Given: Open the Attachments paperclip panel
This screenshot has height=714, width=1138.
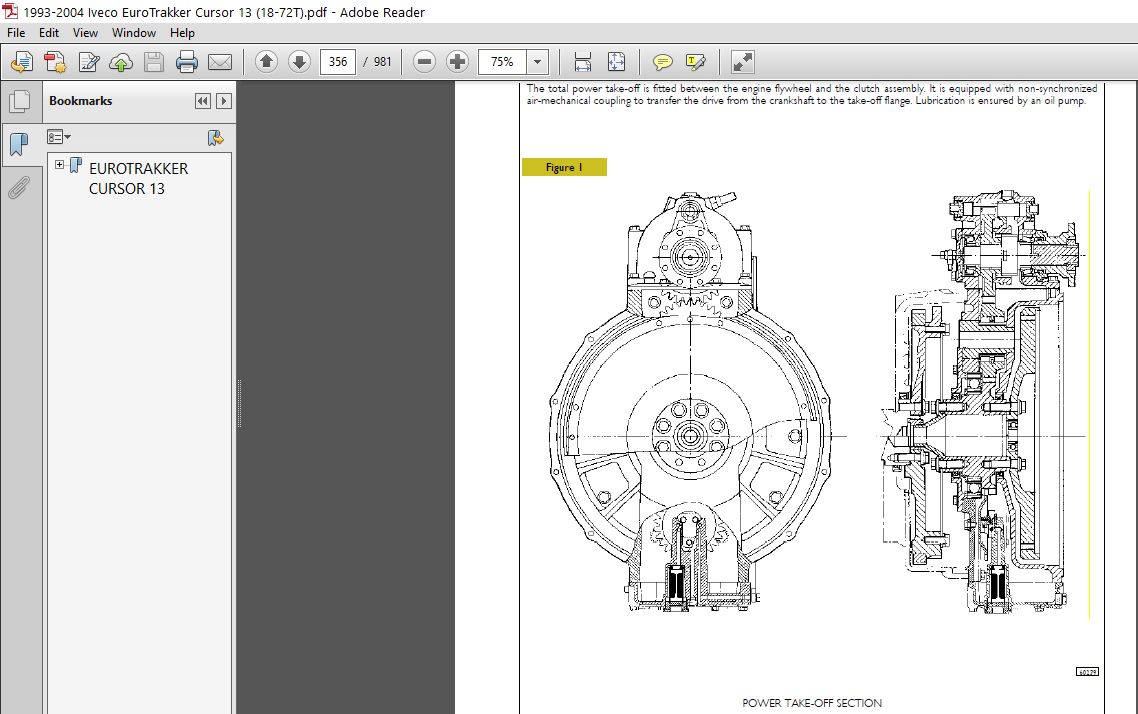Looking at the screenshot, I should point(20,187).
